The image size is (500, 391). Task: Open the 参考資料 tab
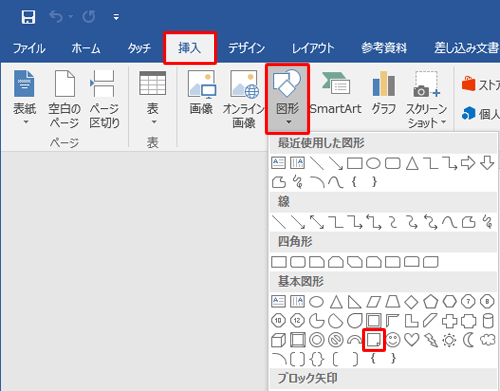(x=384, y=48)
